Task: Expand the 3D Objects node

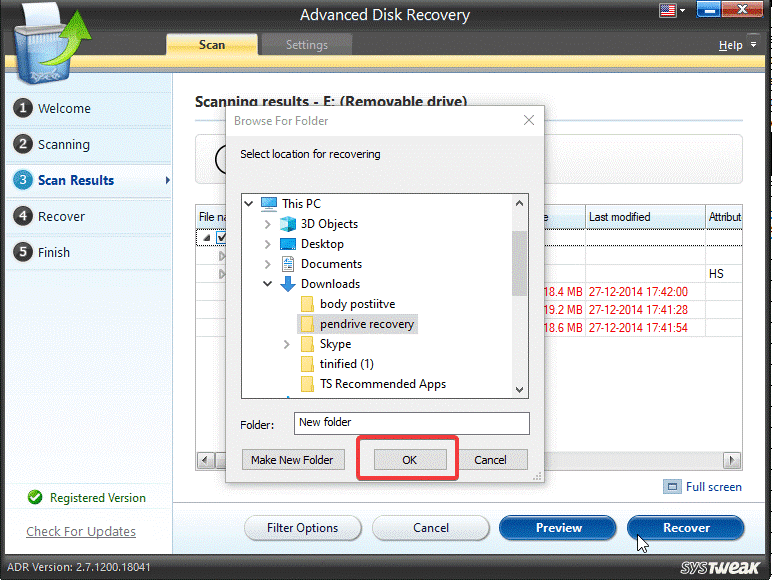Action: (x=267, y=224)
